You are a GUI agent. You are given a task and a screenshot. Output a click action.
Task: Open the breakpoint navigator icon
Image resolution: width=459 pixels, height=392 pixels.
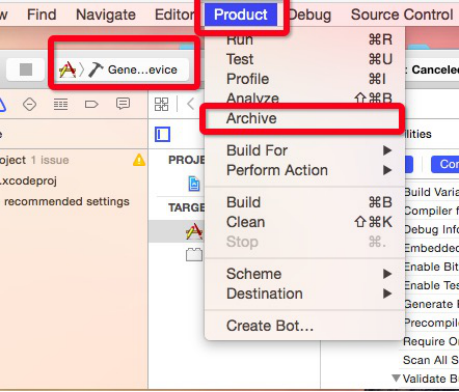[91, 105]
